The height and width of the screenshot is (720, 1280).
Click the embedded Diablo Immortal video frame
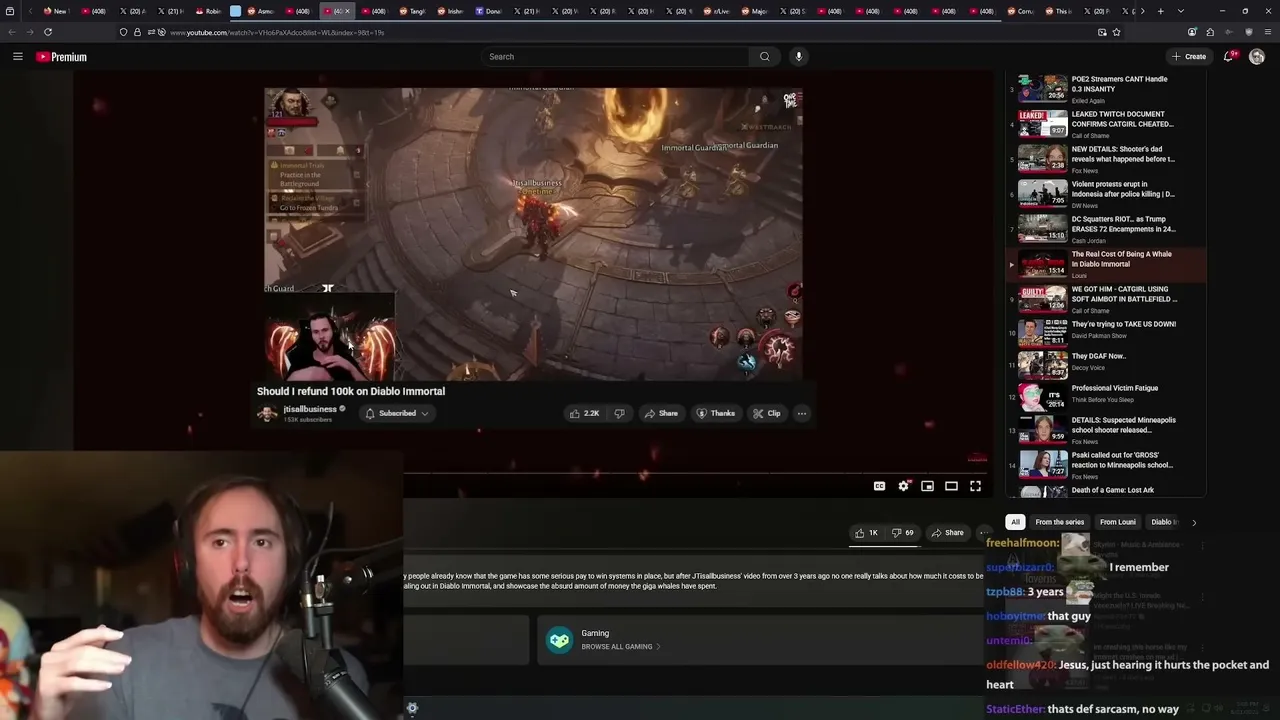tap(533, 234)
